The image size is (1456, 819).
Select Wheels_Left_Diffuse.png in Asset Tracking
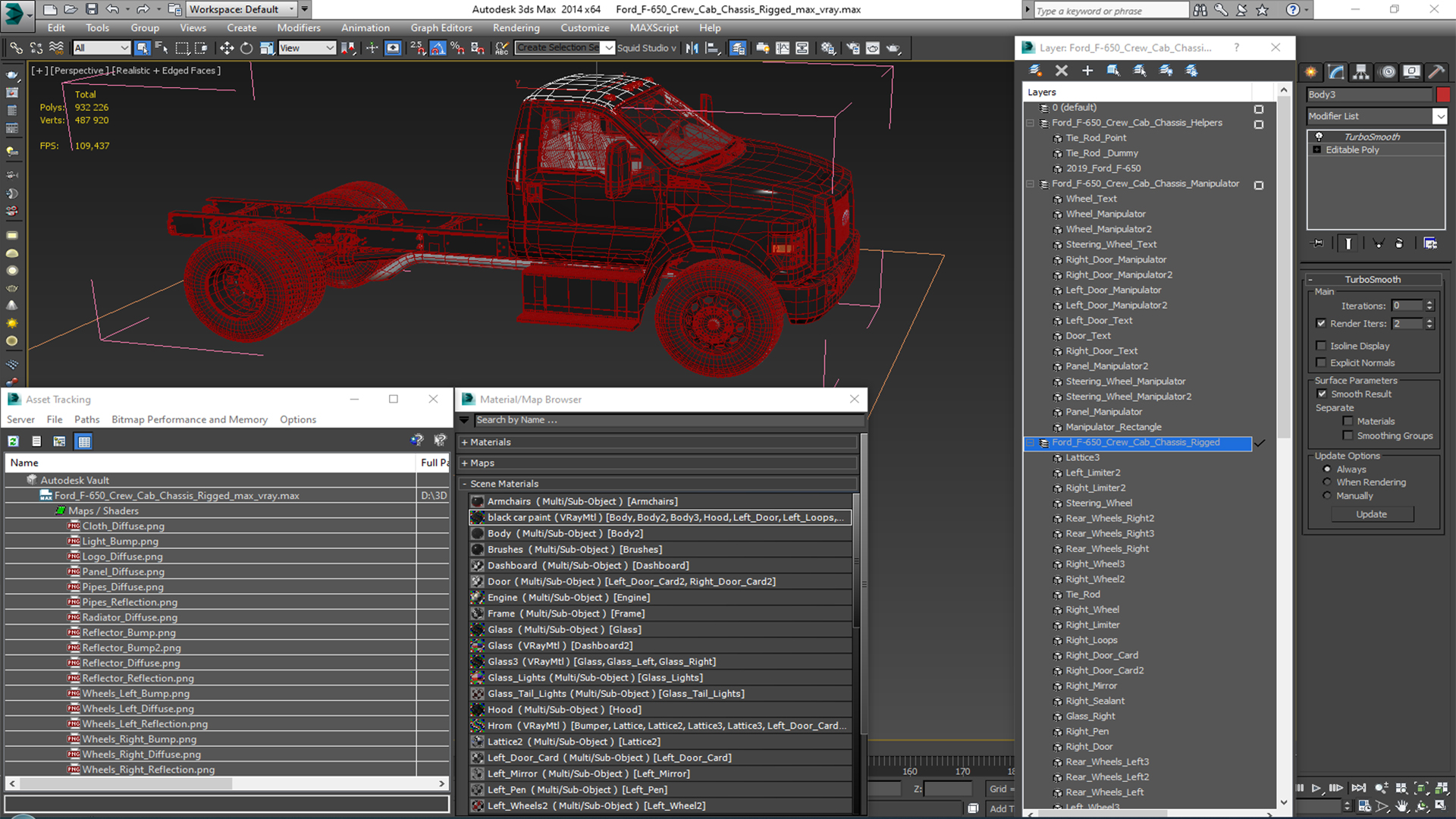(138, 709)
